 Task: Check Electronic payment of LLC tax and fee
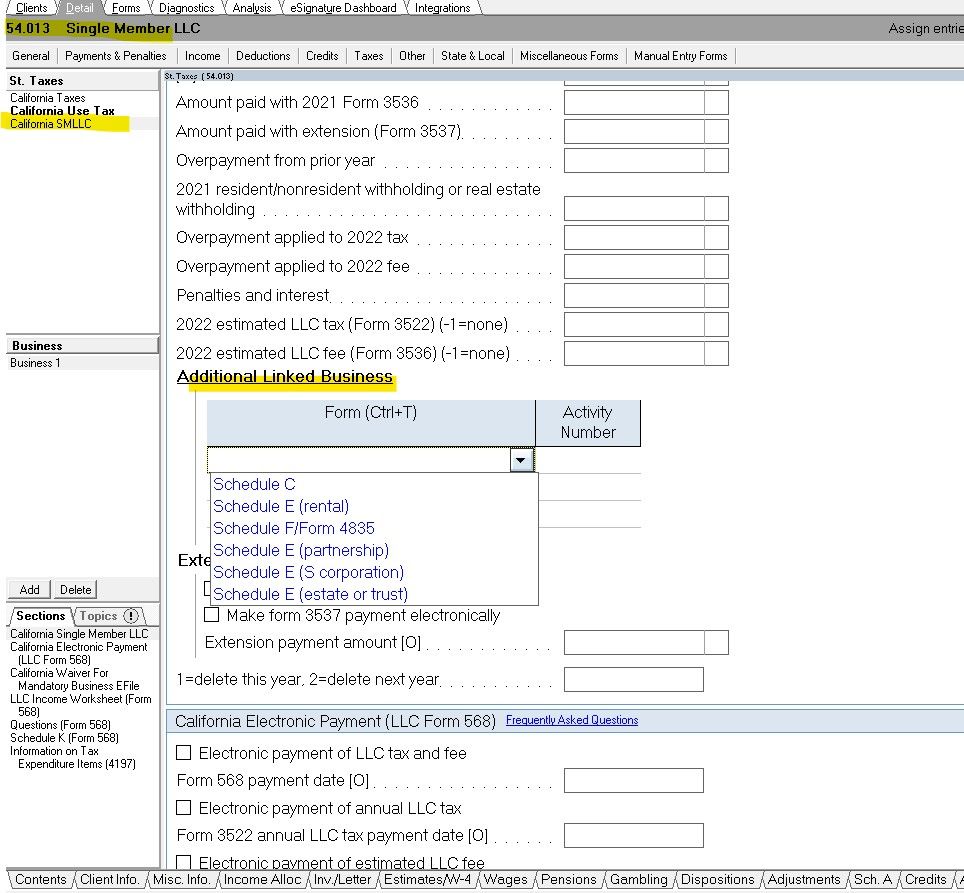pos(184,753)
